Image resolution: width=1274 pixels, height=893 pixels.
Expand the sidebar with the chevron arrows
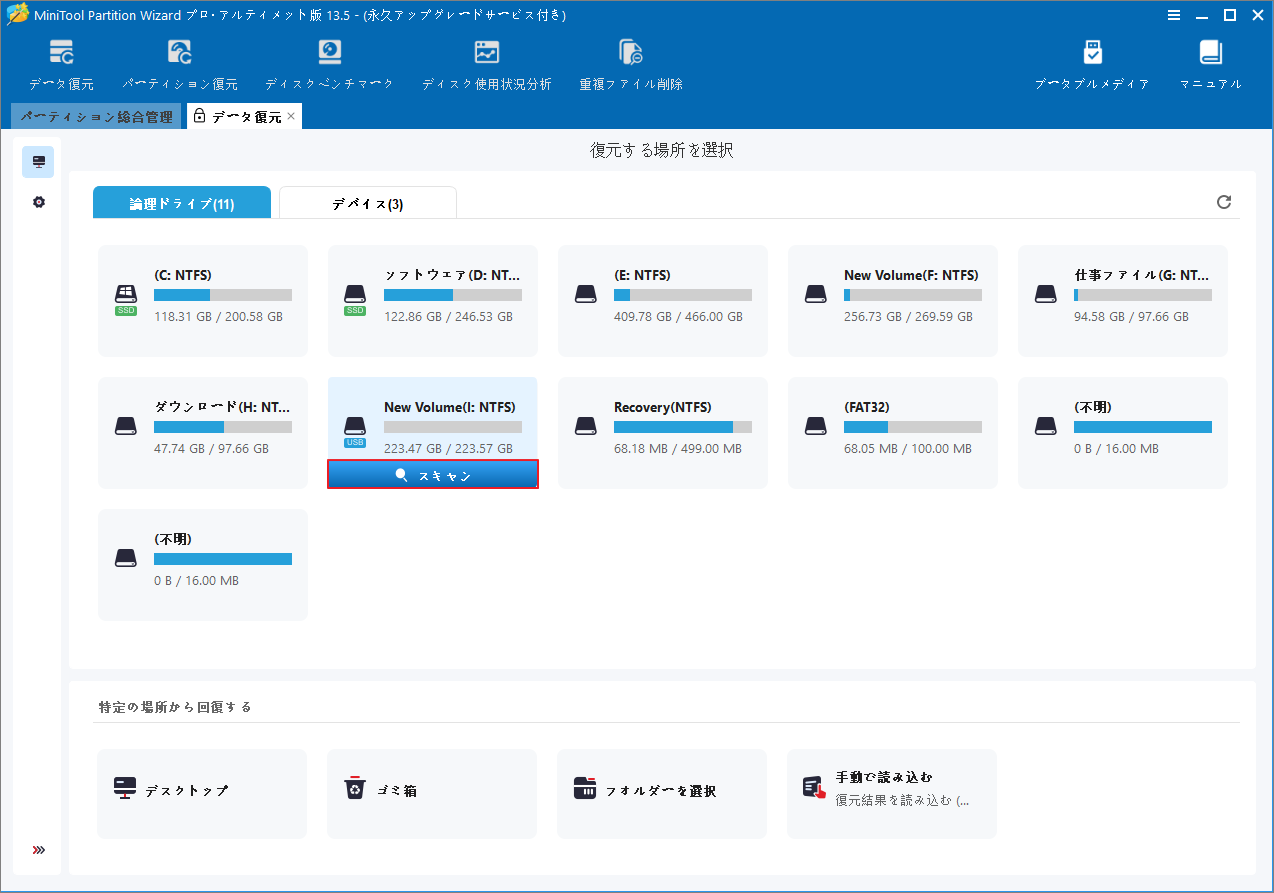(x=37, y=849)
